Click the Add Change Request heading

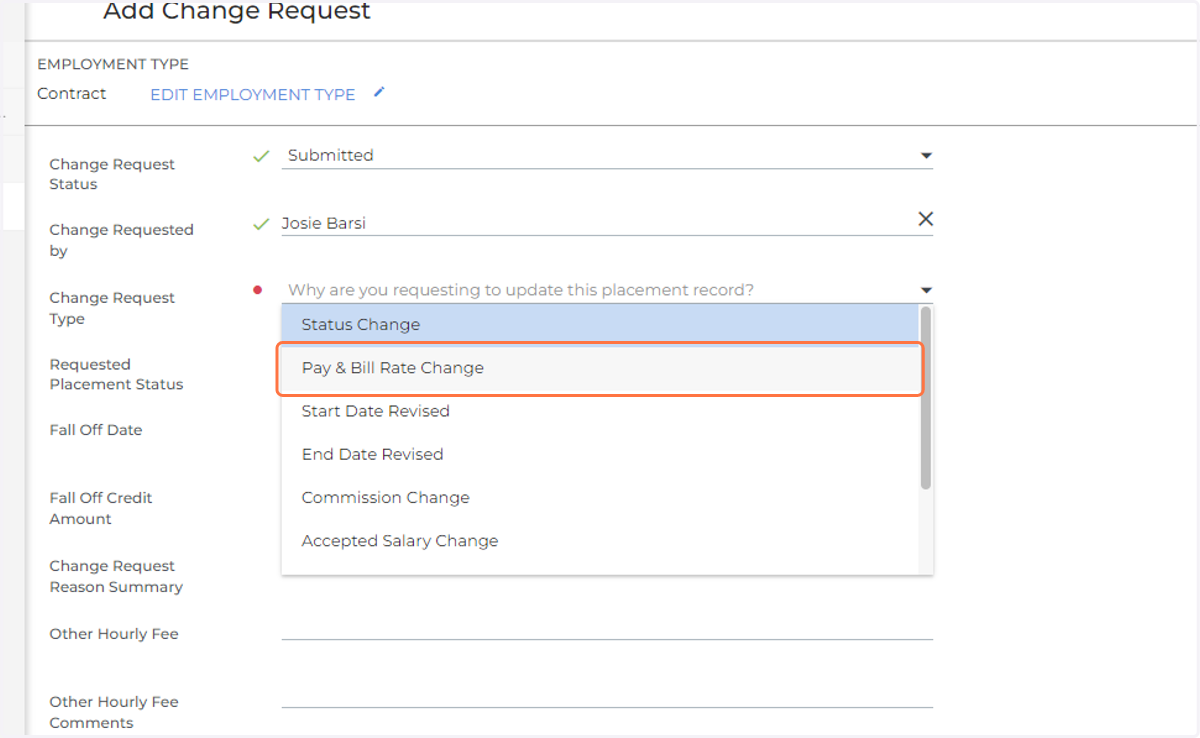tap(237, 12)
